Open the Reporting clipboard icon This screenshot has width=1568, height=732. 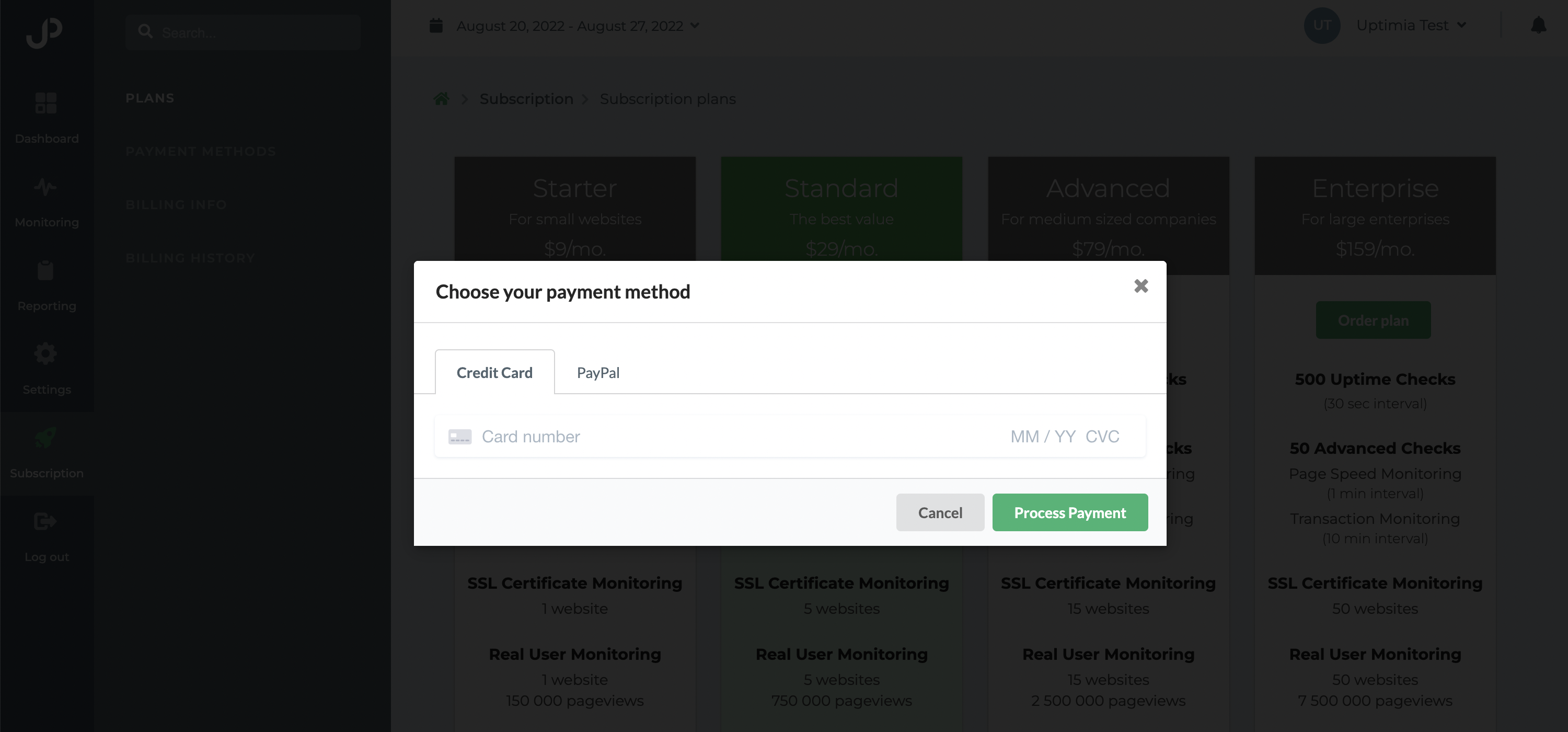pos(45,270)
